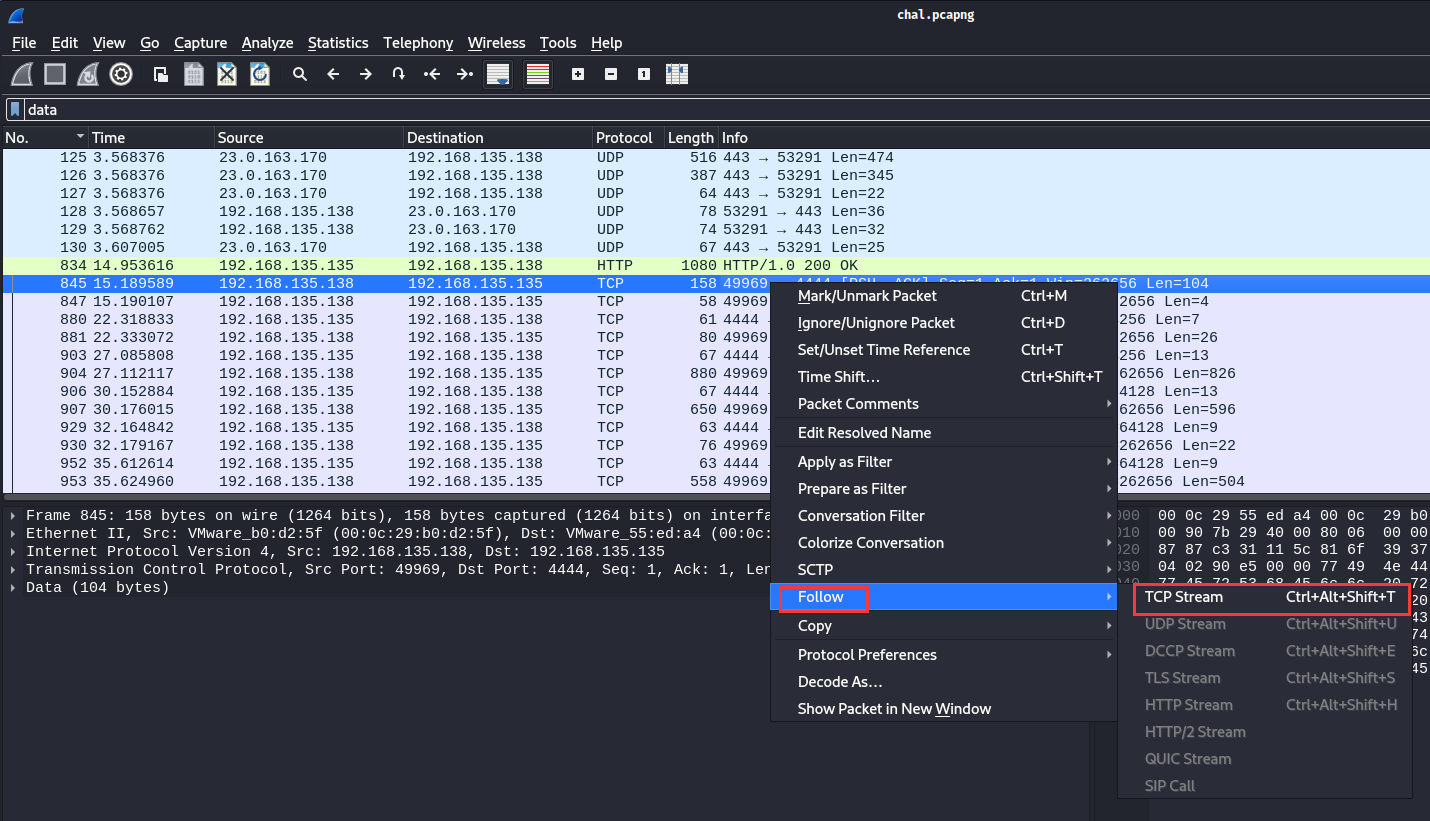The height and width of the screenshot is (821, 1430).
Task: Open a capture file
Action: [160, 74]
